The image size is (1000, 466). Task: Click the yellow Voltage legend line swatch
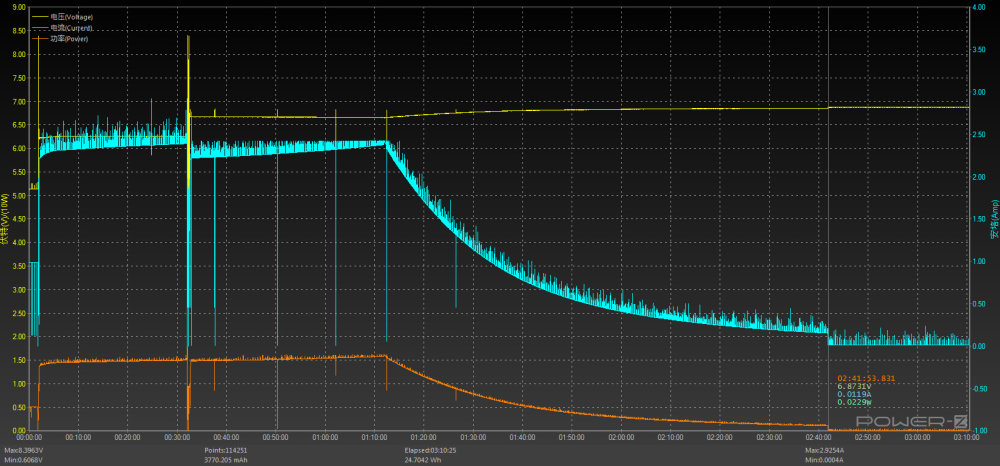40,18
